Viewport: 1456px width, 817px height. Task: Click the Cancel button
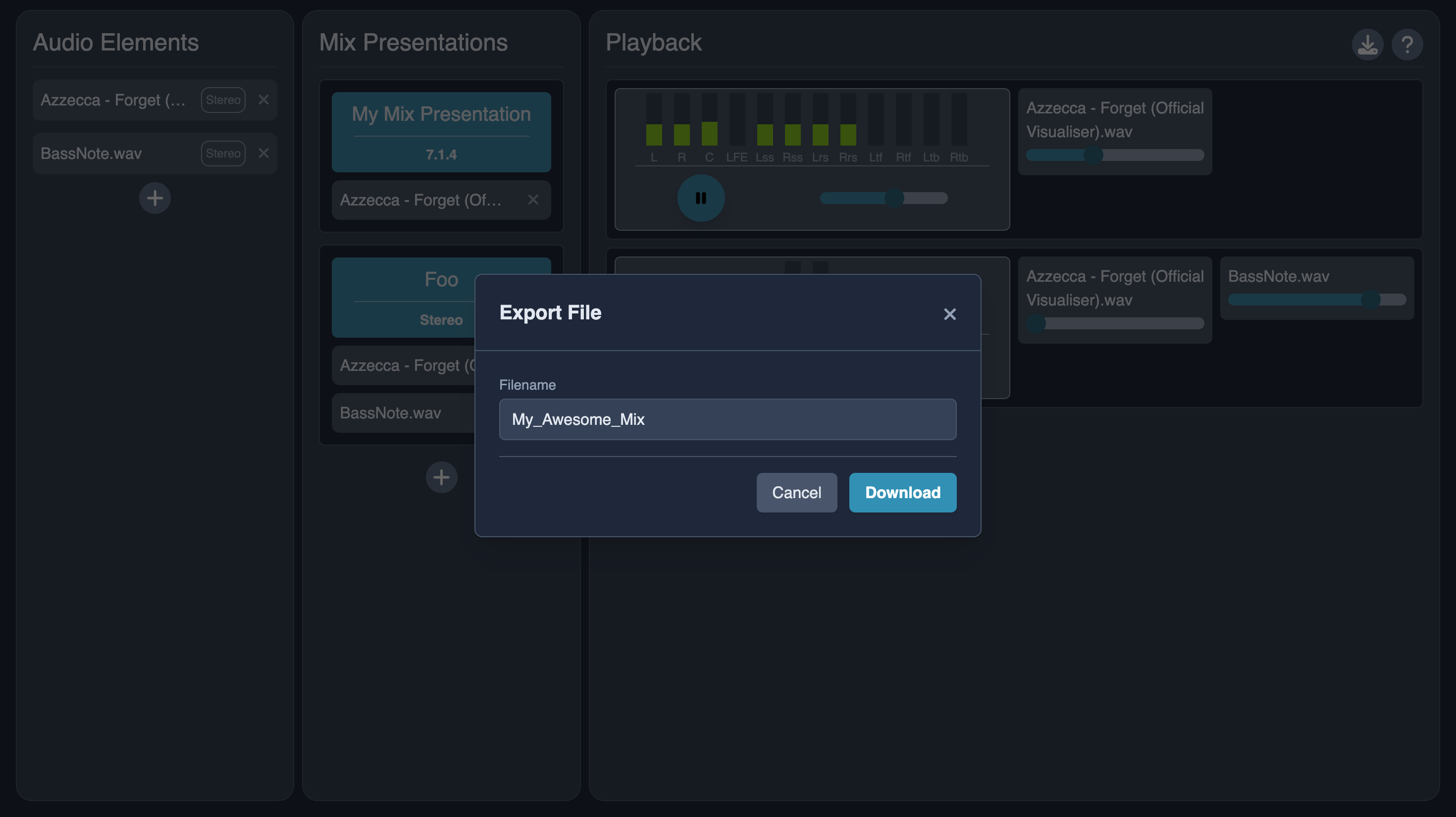(x=796, y=493)
